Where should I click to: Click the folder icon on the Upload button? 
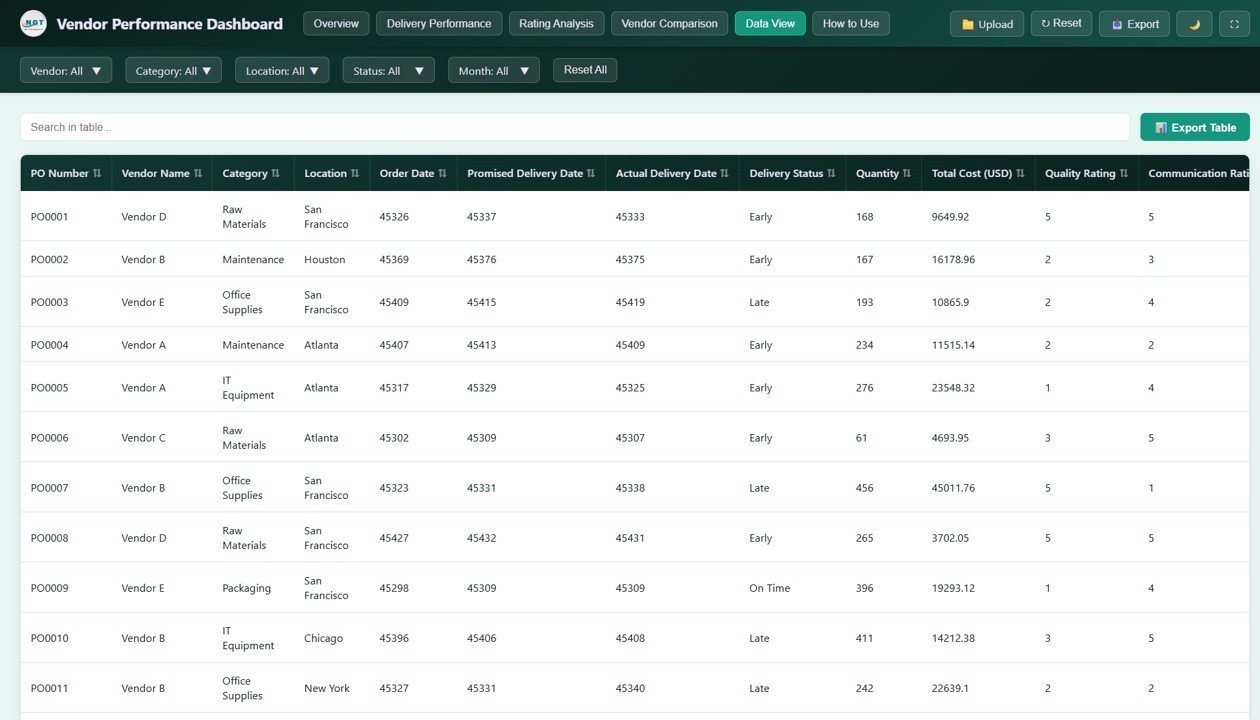[968, 23]
